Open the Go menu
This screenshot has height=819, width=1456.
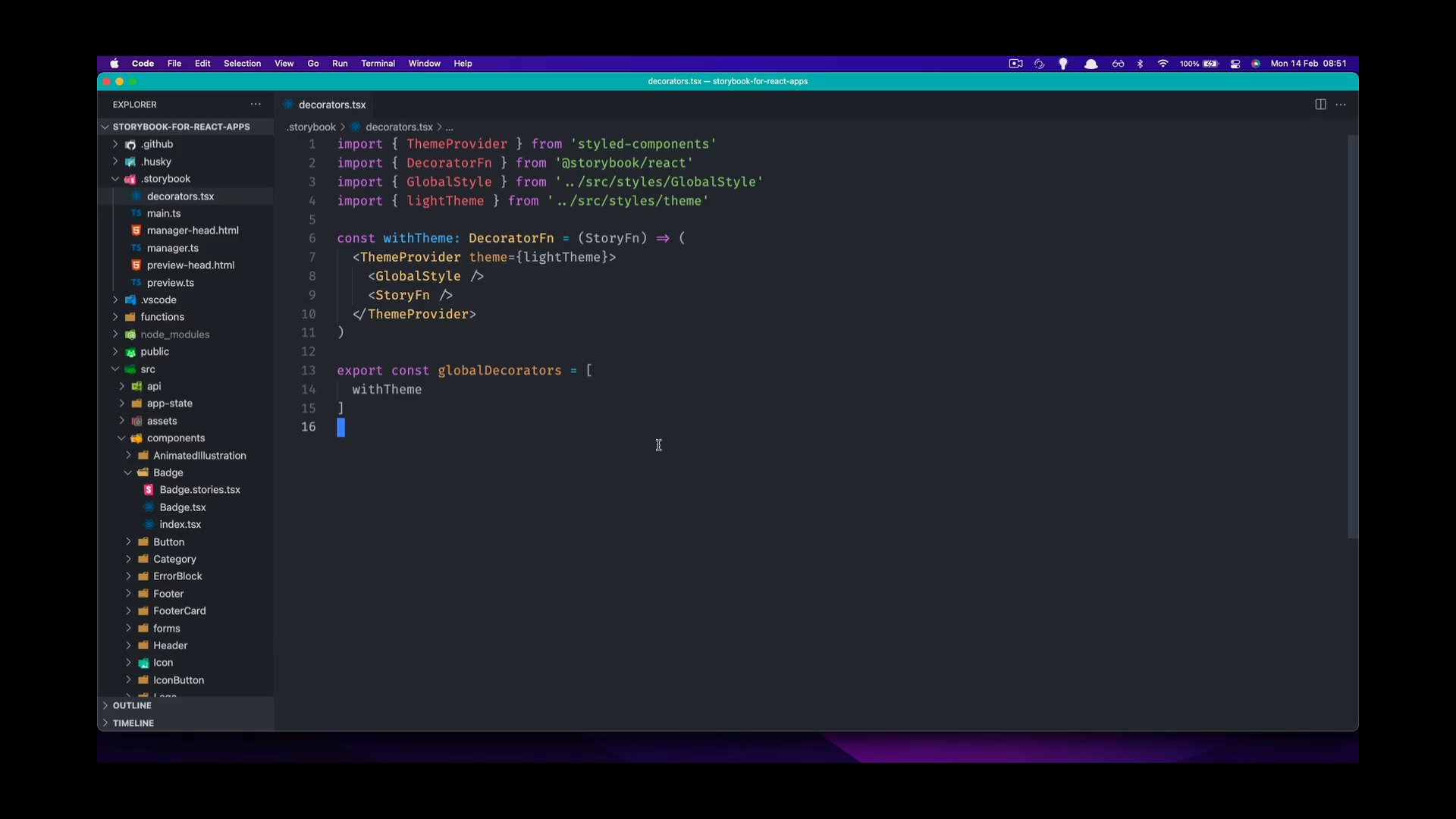[313, 64]
